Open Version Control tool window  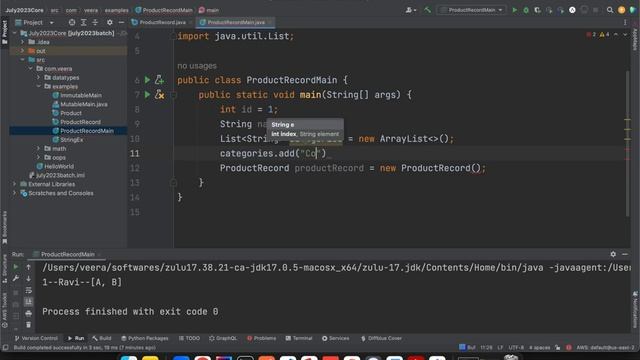tap(36, 338)
